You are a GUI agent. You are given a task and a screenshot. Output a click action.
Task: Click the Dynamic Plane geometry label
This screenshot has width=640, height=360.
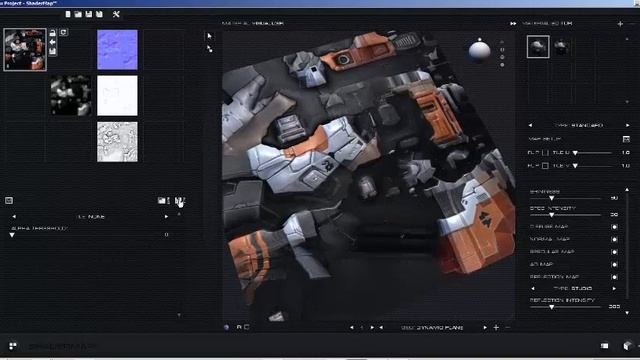(432, 327)
